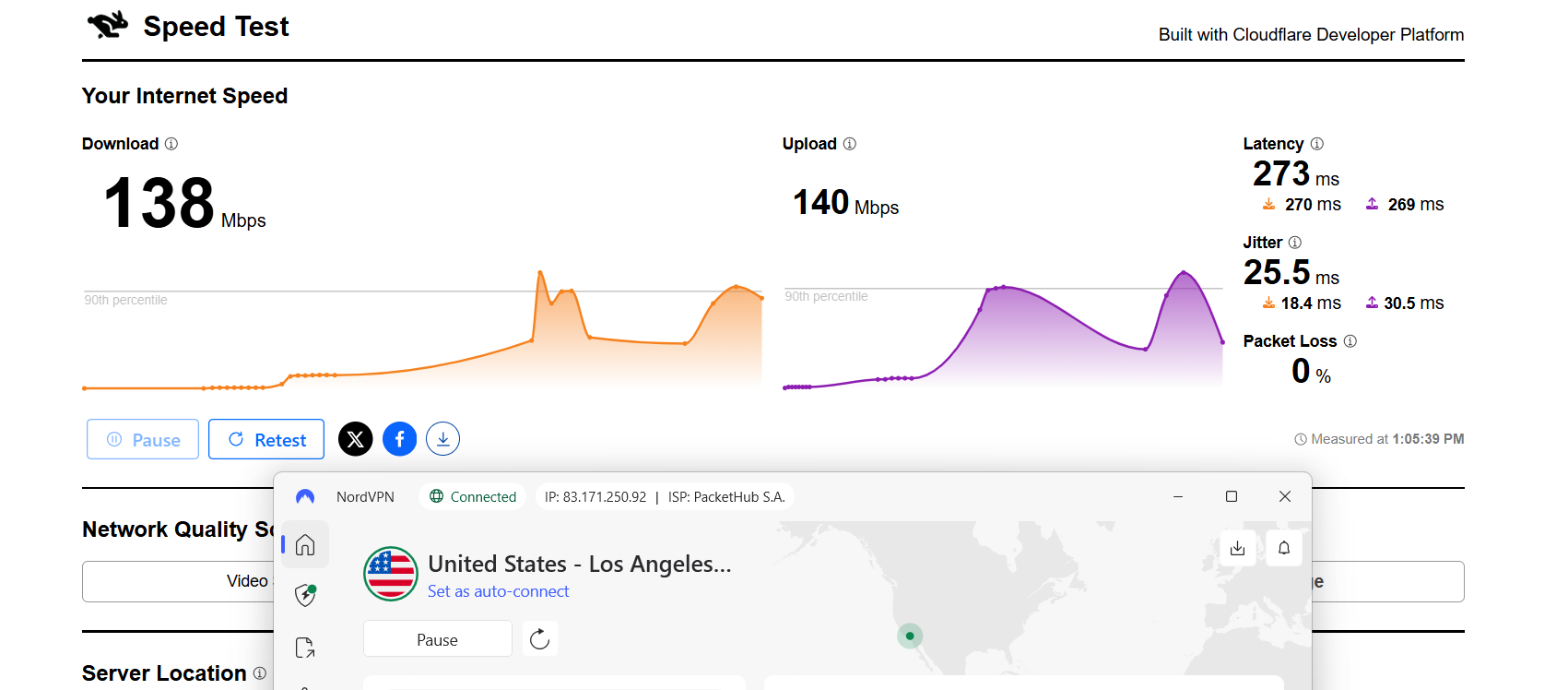Show info about Upload speed

(850, 144)
